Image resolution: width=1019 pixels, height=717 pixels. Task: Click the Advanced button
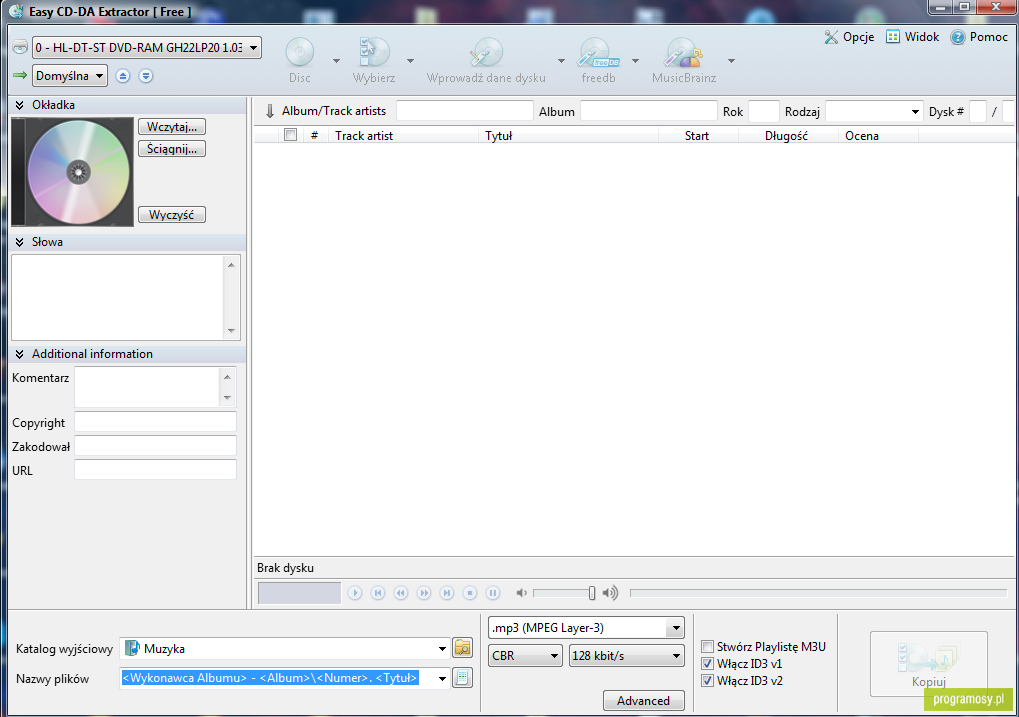point(643,700)
